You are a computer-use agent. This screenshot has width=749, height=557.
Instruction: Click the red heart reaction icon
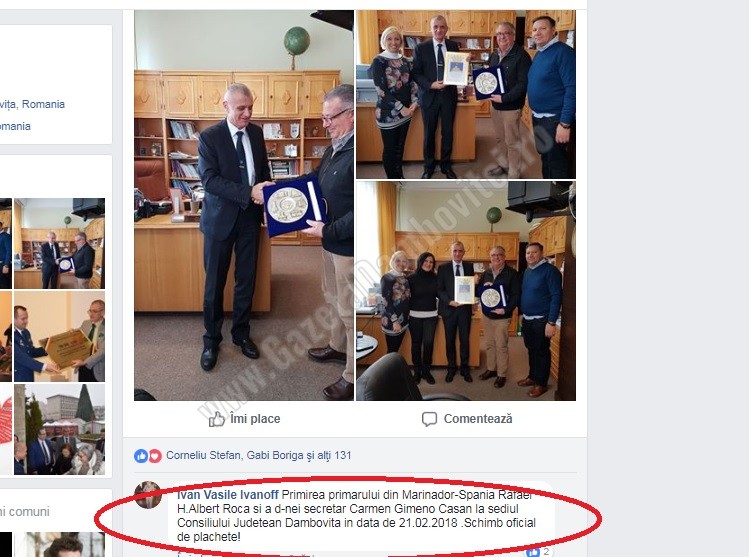[154, 456]
